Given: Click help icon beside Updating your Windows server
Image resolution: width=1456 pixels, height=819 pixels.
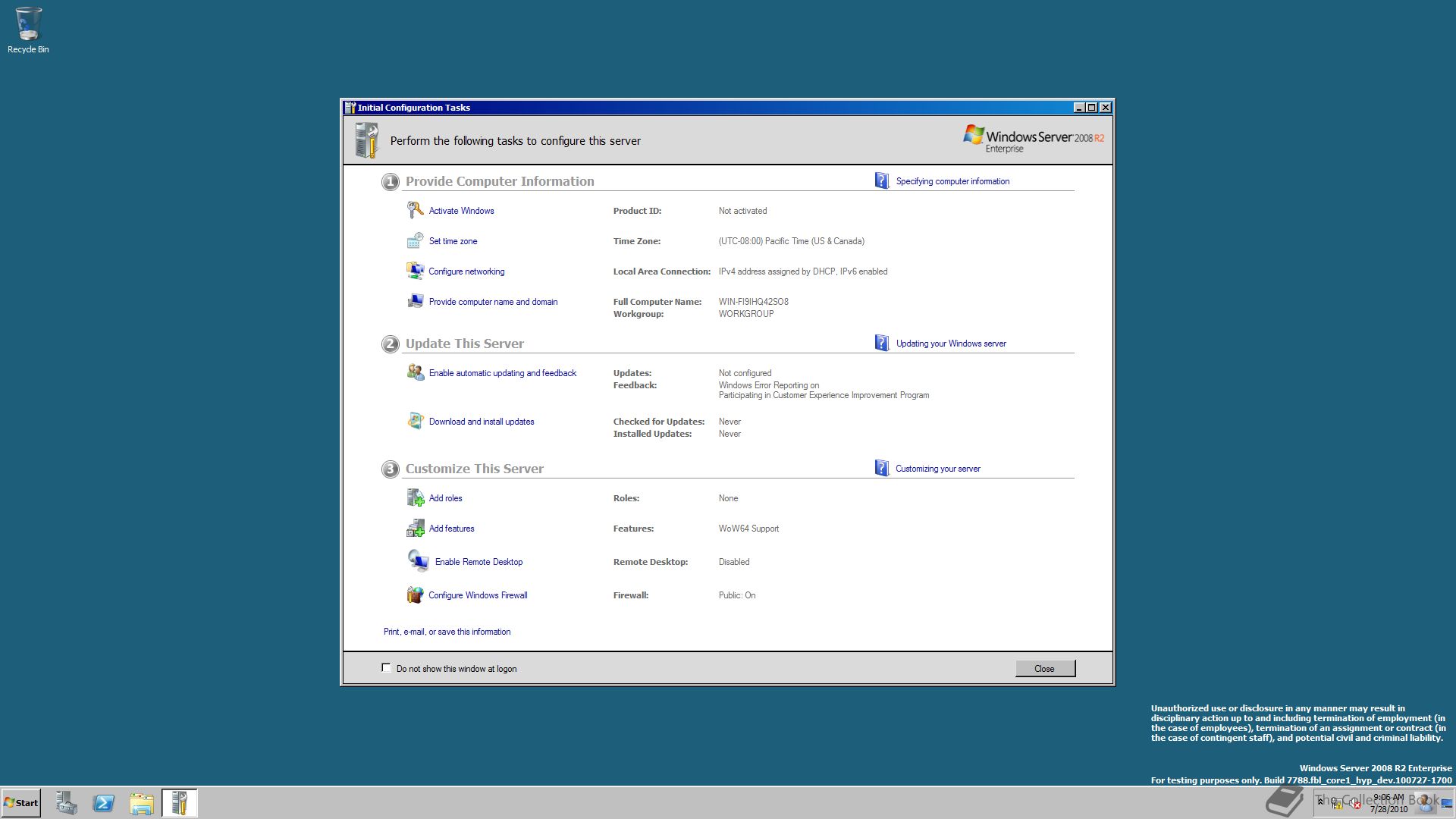Looking at the screenshot, I should 881,343.
